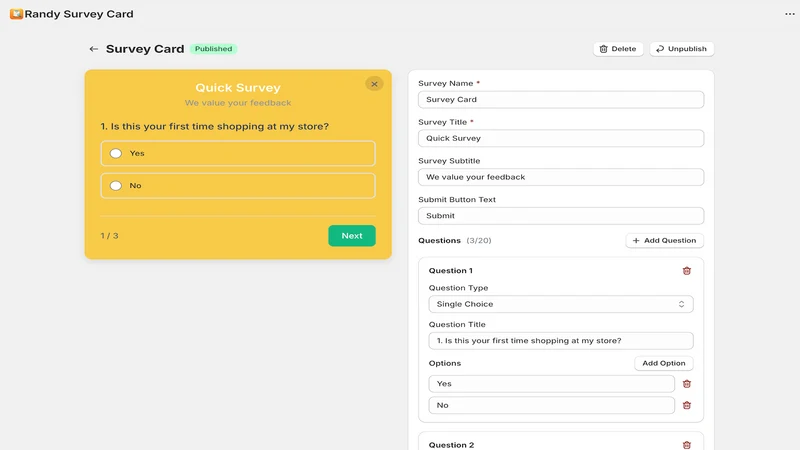Screen dimensions: 800x450
Task: Click the No option text field
Action: click(x=552, y=405)
